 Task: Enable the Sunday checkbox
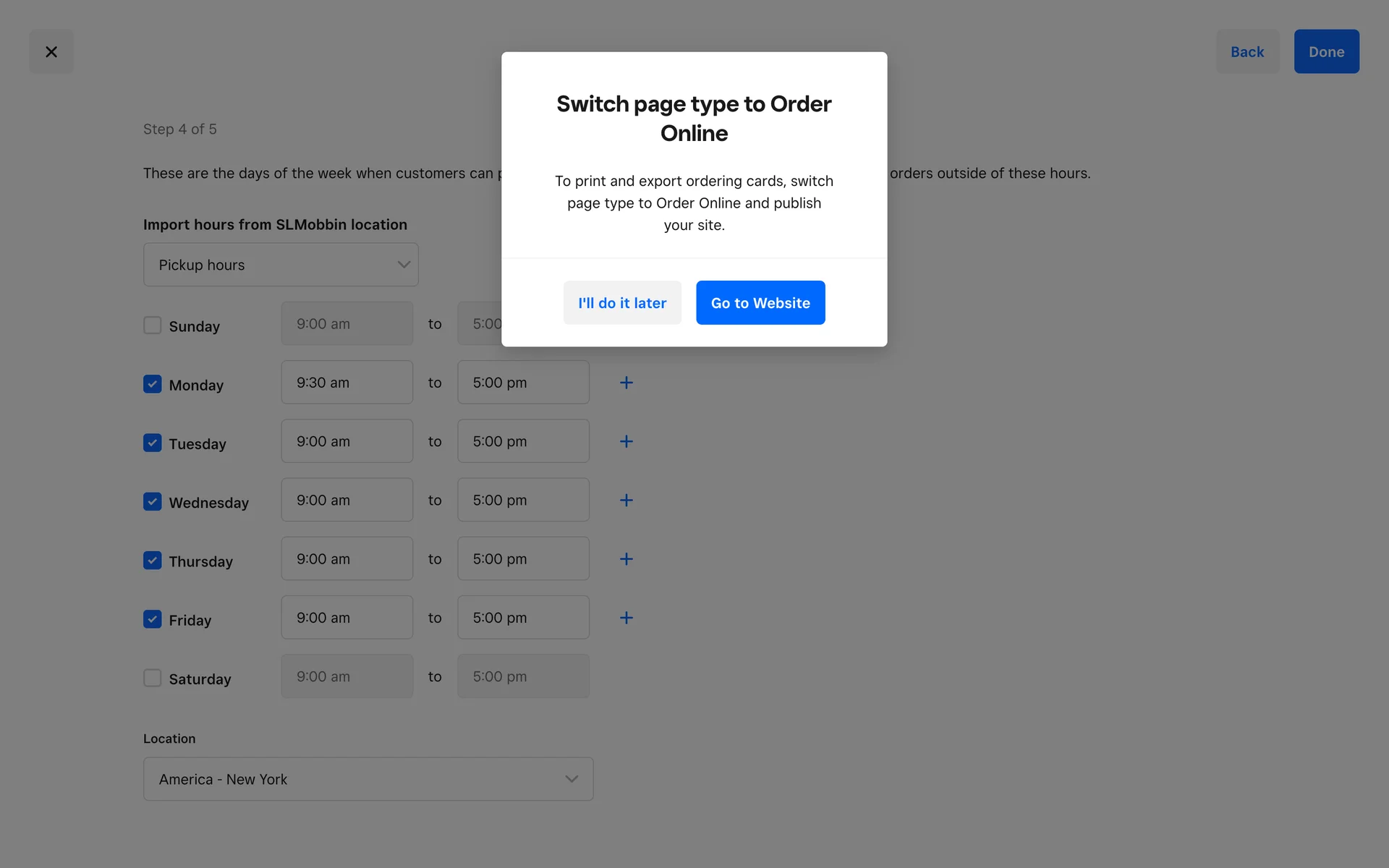coord(152,325)
